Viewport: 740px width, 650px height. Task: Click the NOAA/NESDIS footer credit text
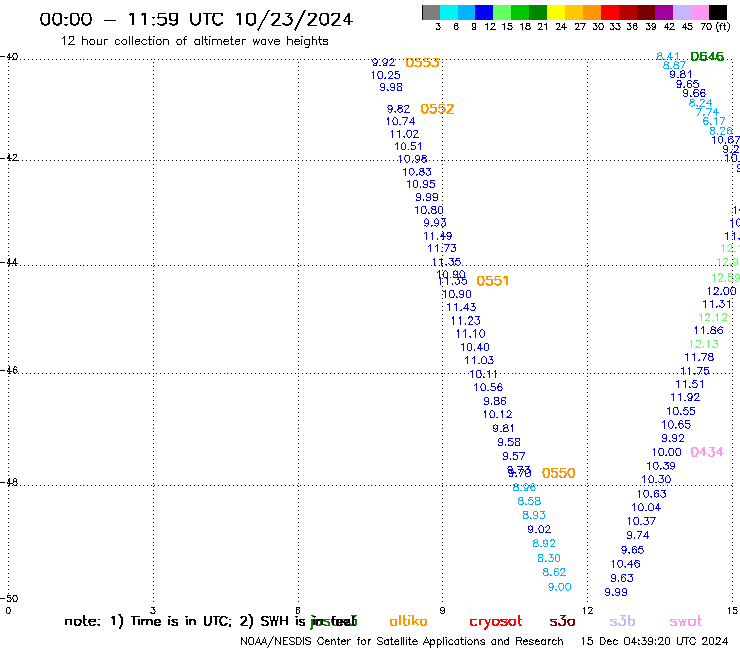[x=402, y=641]
